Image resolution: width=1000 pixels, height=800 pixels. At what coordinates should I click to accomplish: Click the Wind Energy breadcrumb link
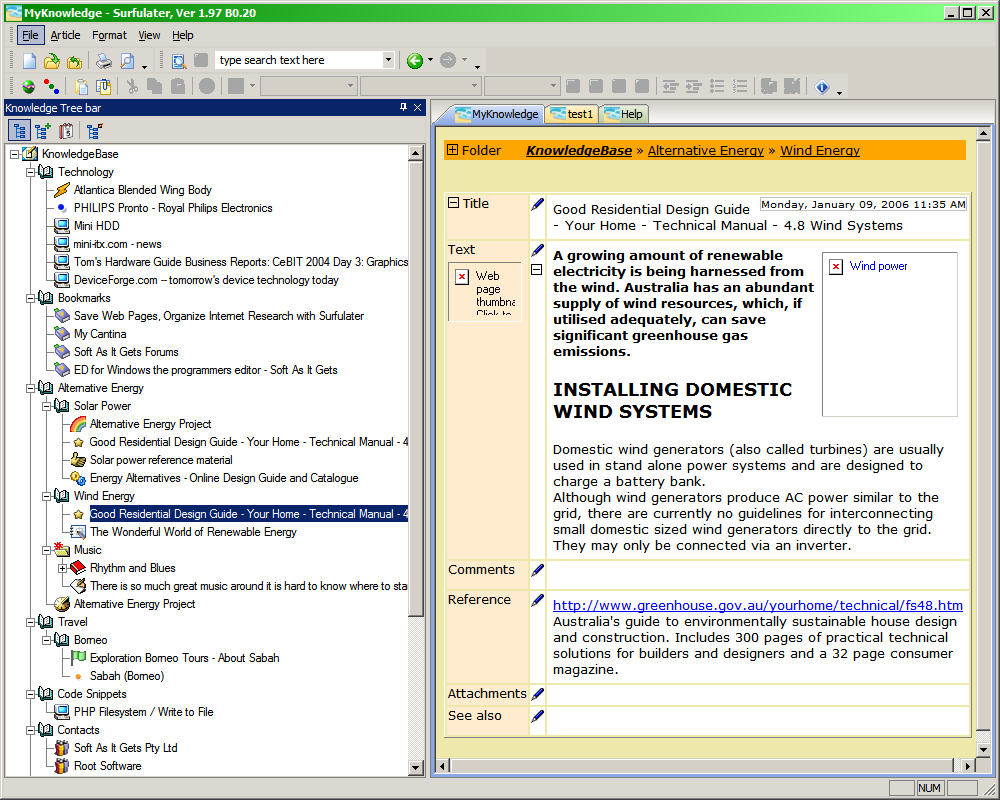pyautogui.click(x=820, y=151)
